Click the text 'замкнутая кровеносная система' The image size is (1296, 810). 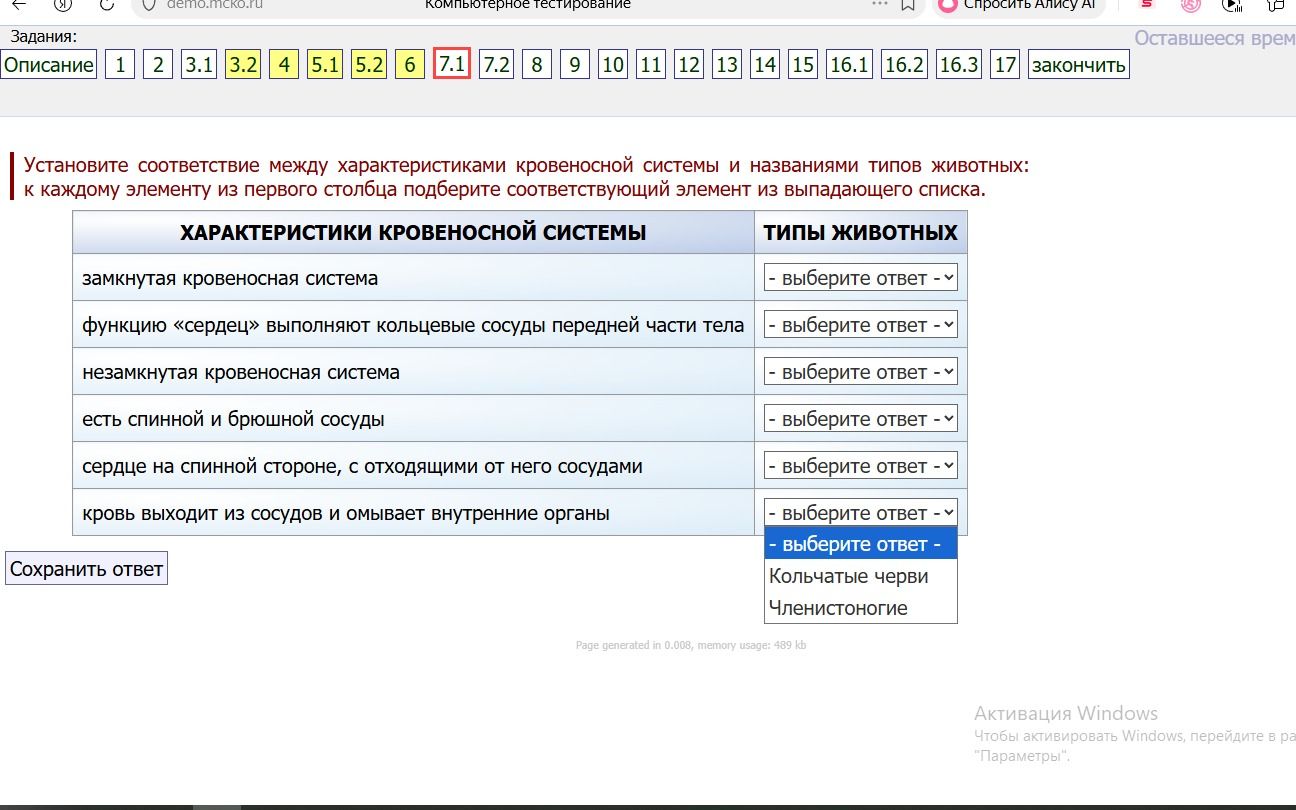point(230,278)
